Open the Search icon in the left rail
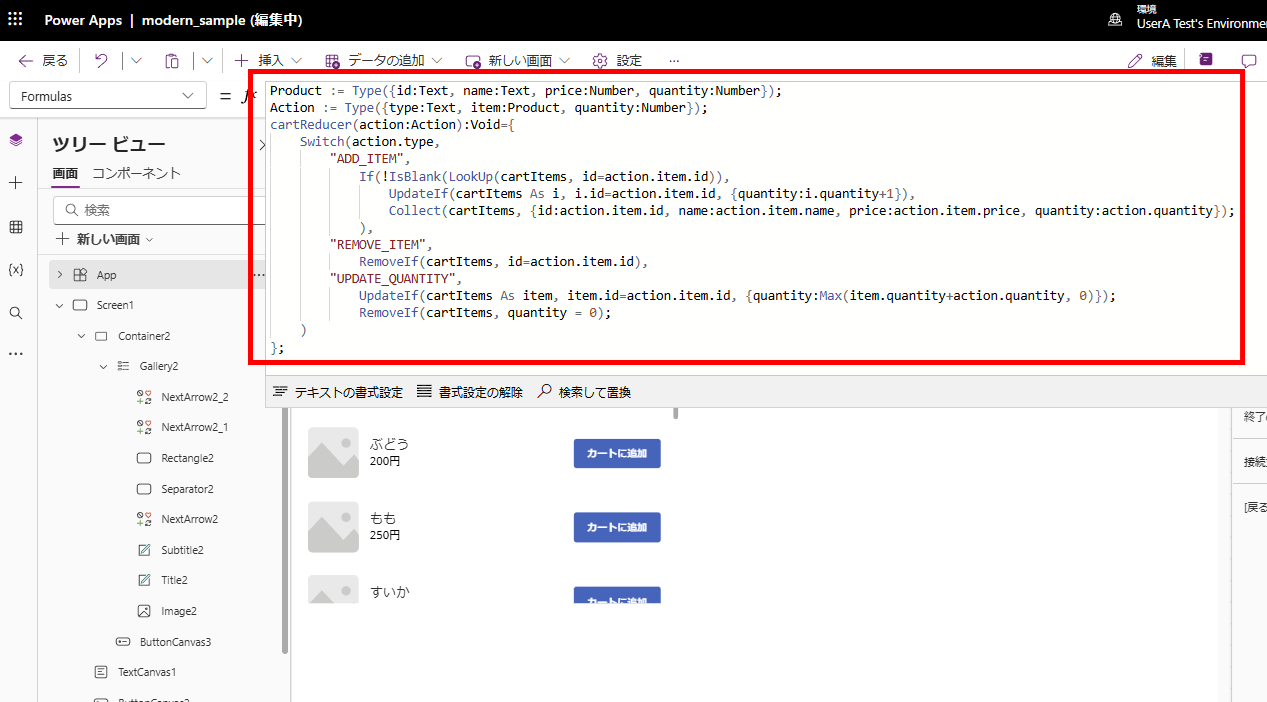Image resolution: width=1267 pixels, height=702 pixels. point(15,311)
